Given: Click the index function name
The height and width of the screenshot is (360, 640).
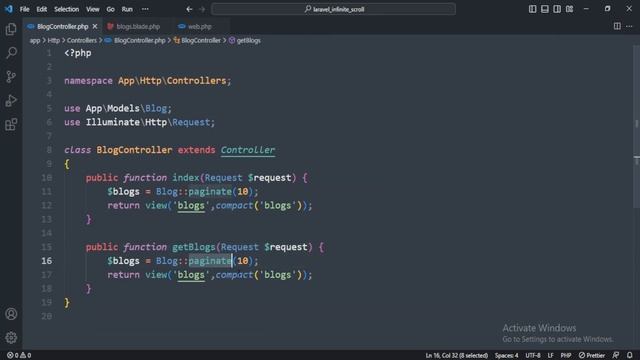Looking at the screenshot, I should [185, 178].
